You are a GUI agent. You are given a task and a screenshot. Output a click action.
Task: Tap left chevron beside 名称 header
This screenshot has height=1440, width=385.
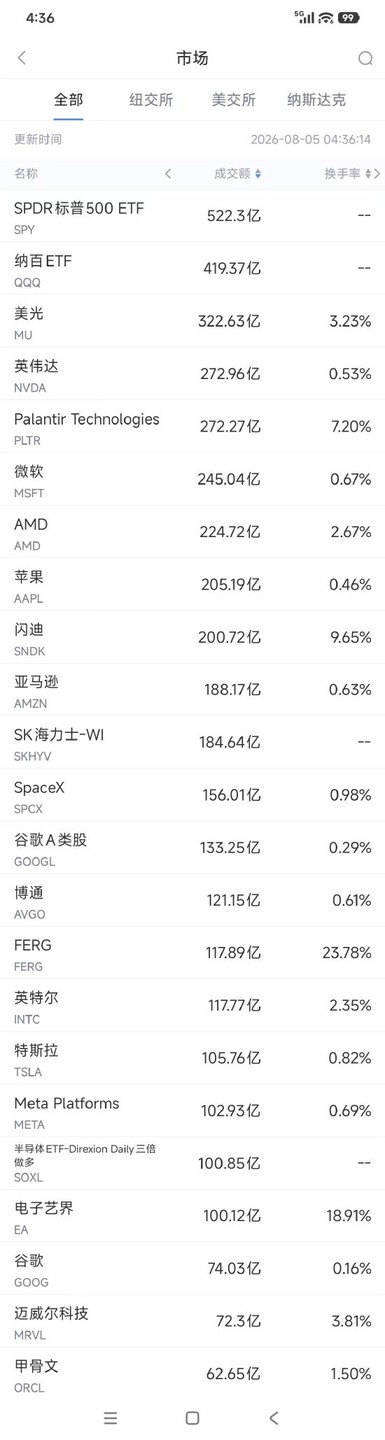pos(168,174)
